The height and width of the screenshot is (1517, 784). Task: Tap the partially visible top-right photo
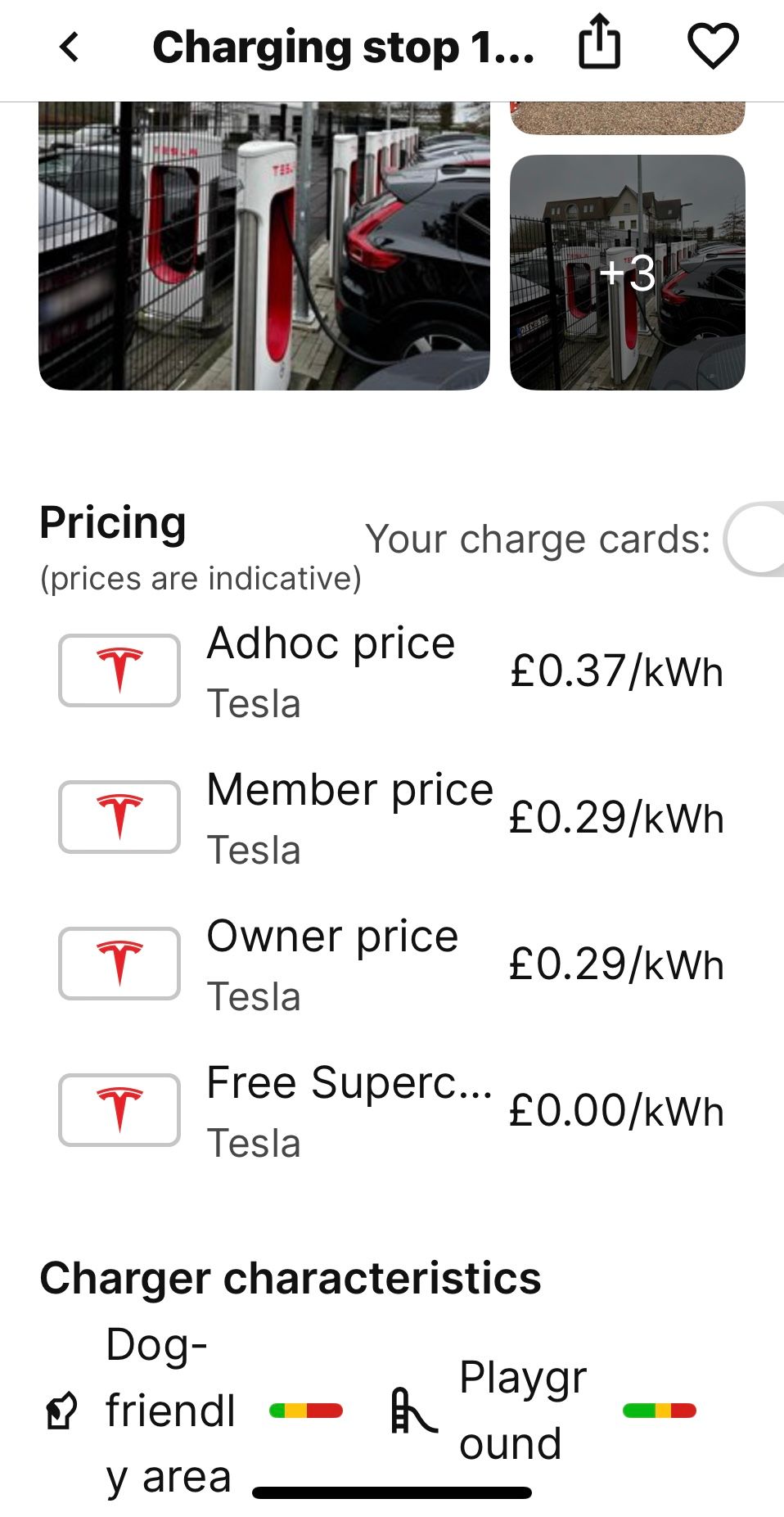(x=627, y=118)
